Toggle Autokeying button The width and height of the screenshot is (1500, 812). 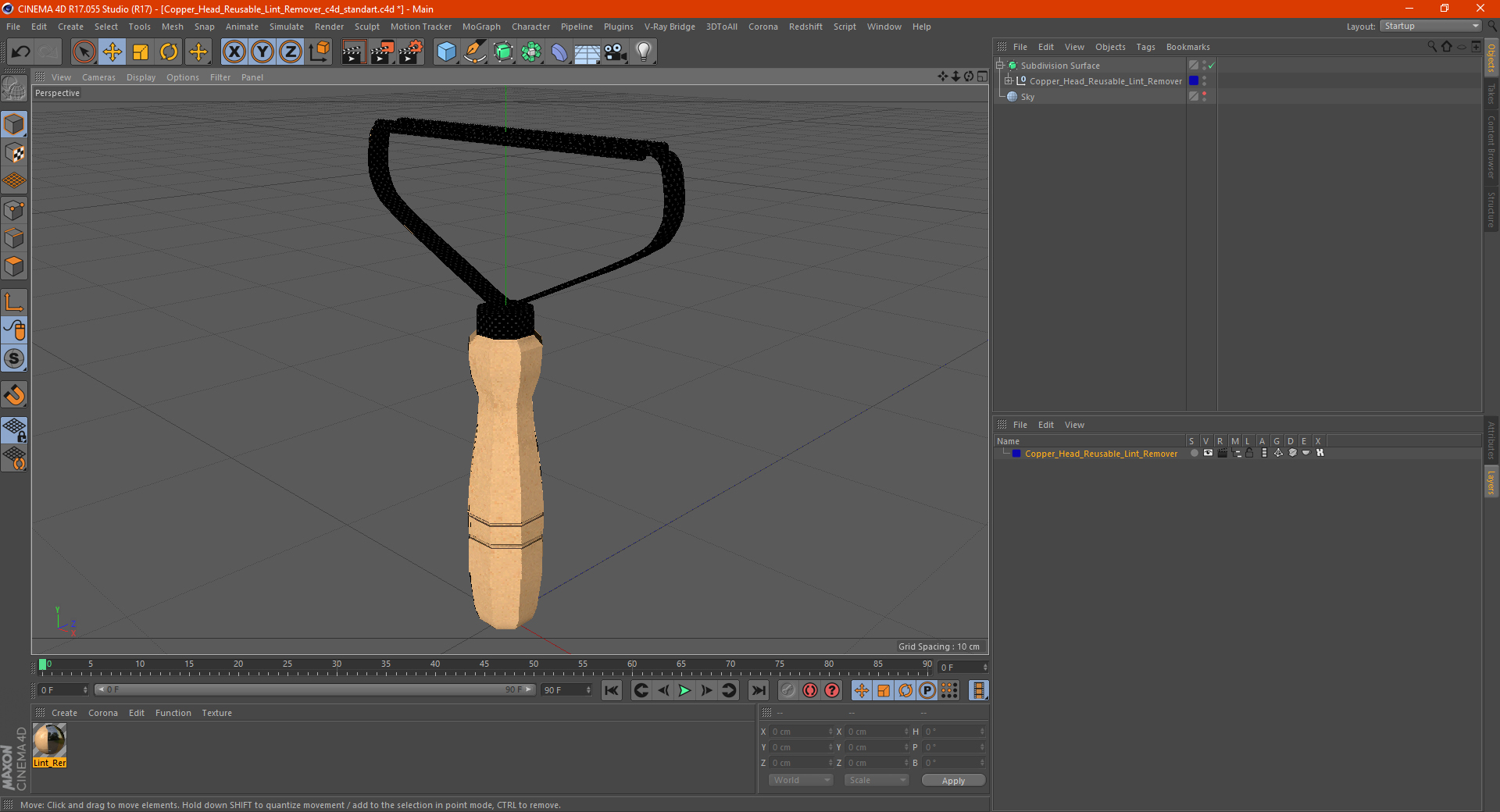[810, 690]
